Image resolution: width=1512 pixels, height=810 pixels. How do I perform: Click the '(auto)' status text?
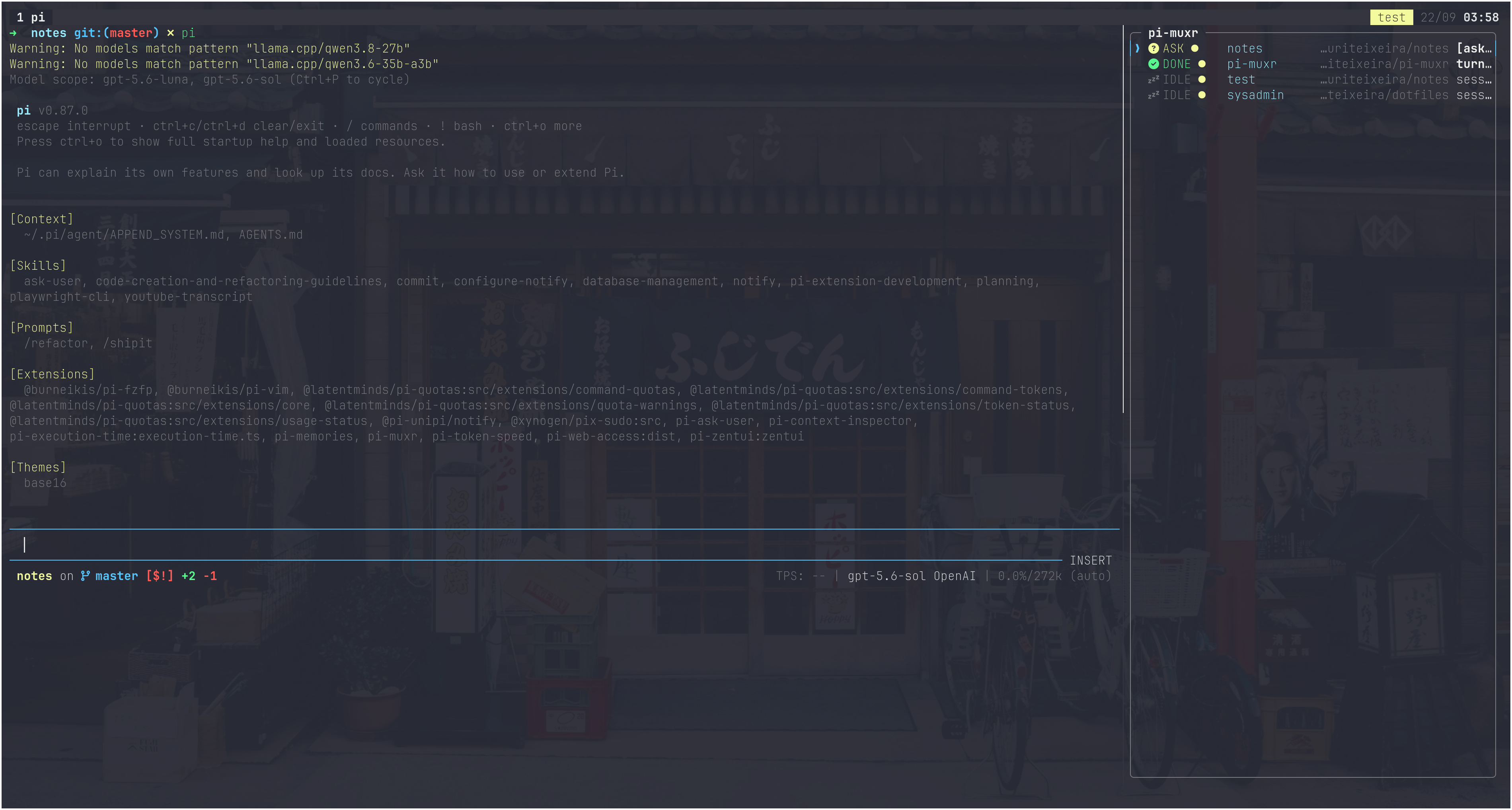pos(1091,576)
